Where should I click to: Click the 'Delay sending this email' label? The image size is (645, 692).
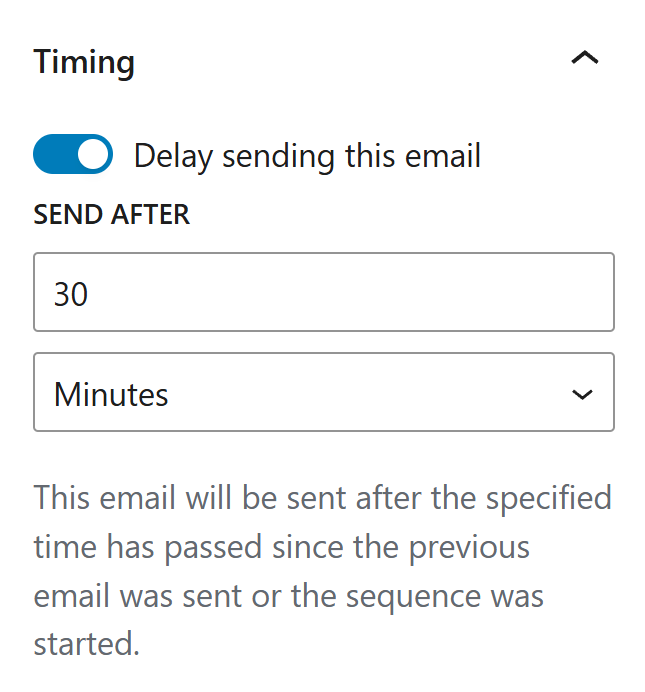tap(307, 156)
